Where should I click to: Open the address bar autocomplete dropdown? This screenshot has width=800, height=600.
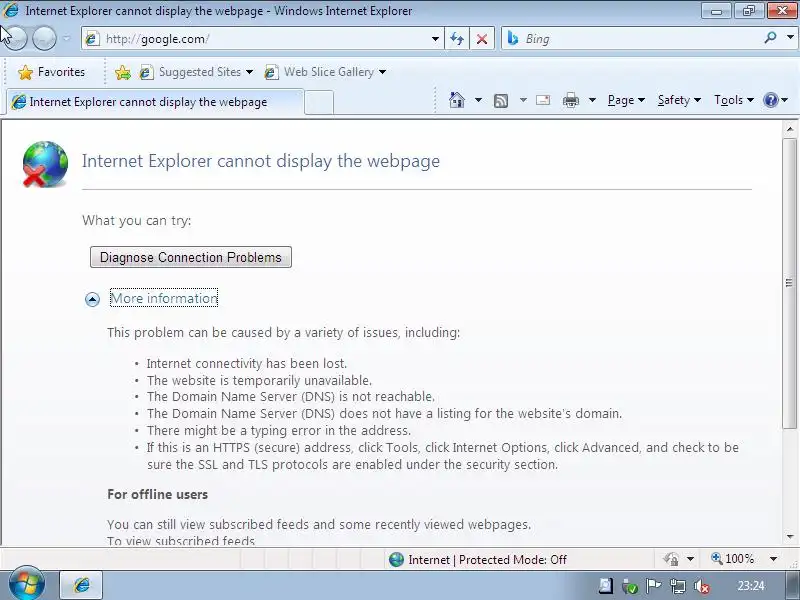click(435, 39)
